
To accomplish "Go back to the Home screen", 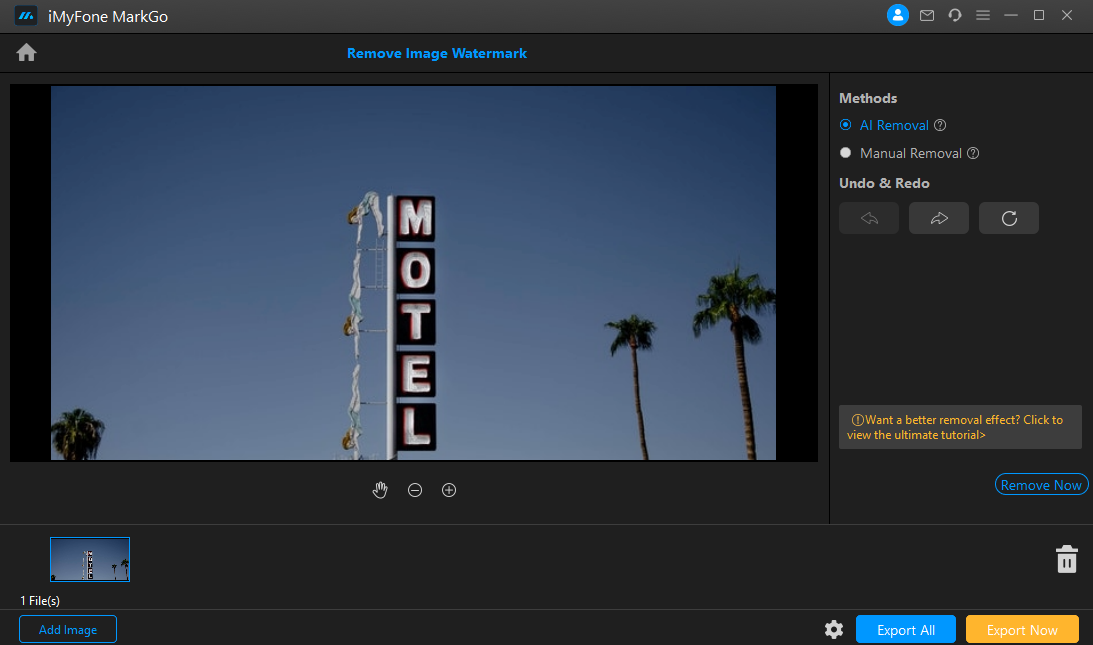I will point(26,53).
